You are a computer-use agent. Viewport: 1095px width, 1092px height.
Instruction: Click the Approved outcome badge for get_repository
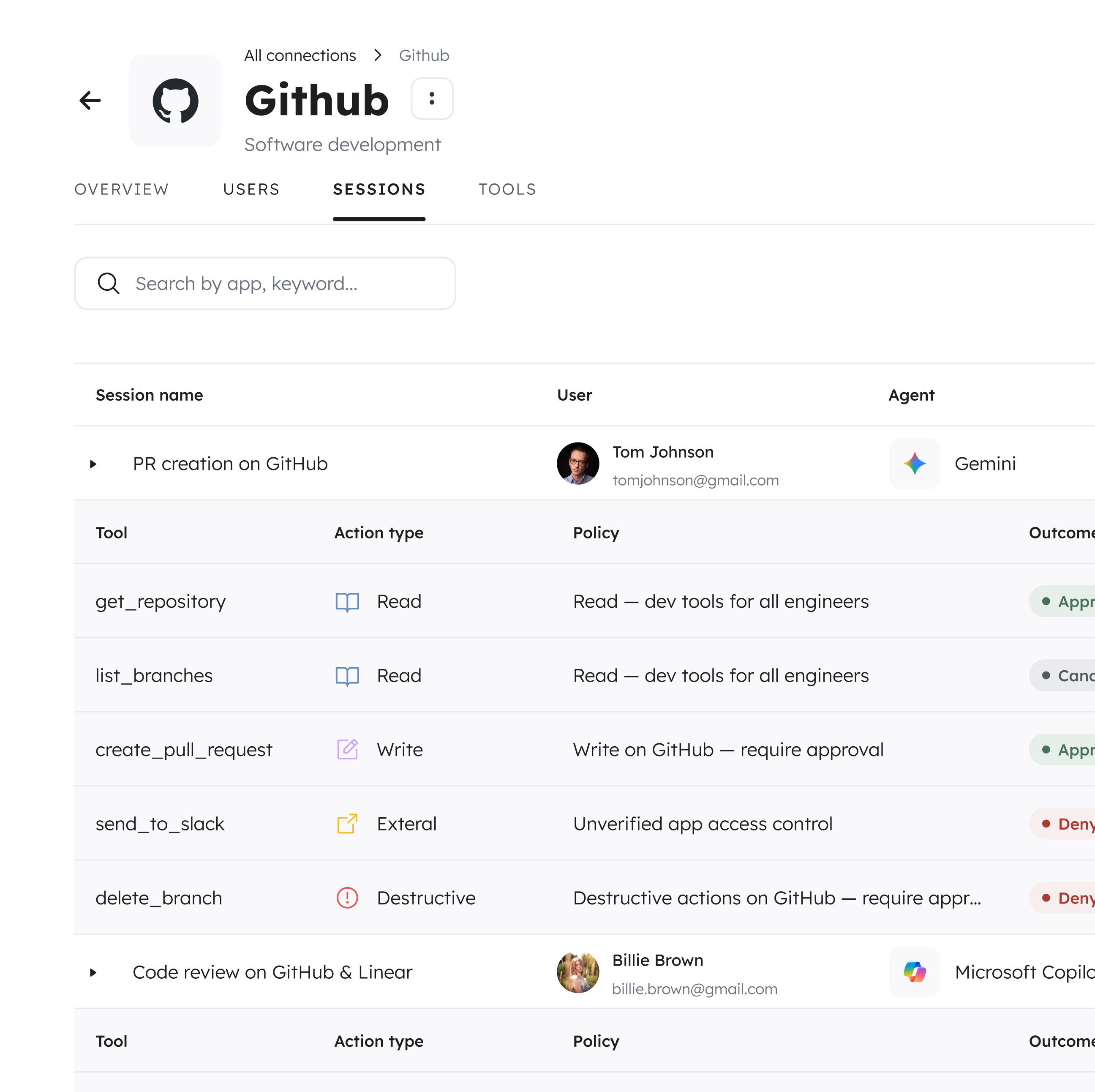click(x=1062, y=601)
